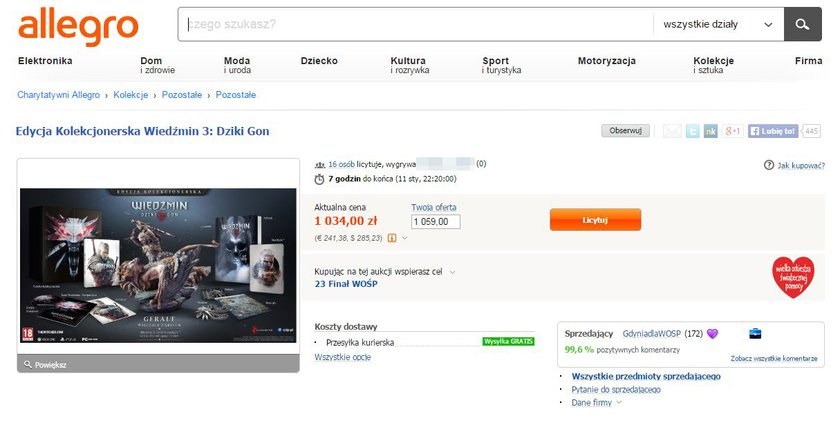
Task: Open currency info icon below price
Action: 392,238
